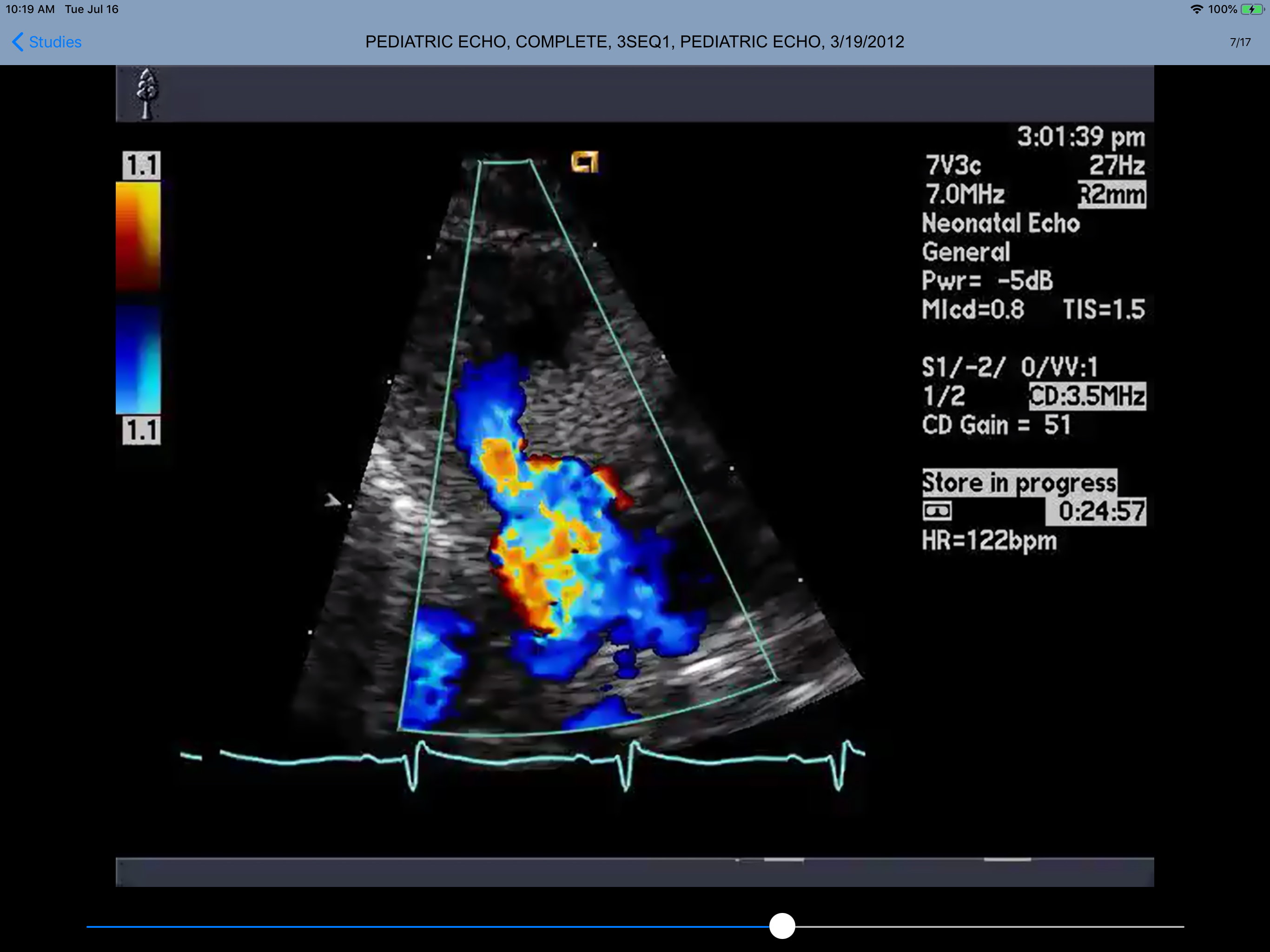Image resolution: width=1270 pixels, height=952 pixels.
Task: Tap the upper 1.1 velocity scale label
Action: pos(141,165)
